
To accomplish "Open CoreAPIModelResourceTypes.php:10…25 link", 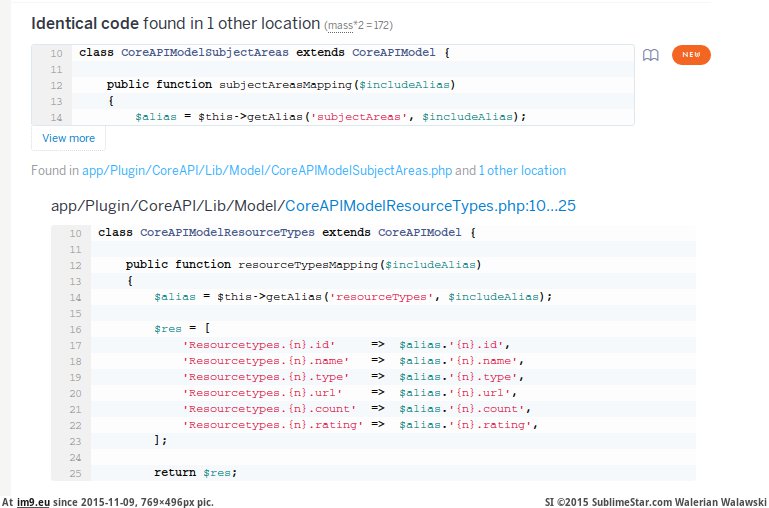I will point(430,205).
